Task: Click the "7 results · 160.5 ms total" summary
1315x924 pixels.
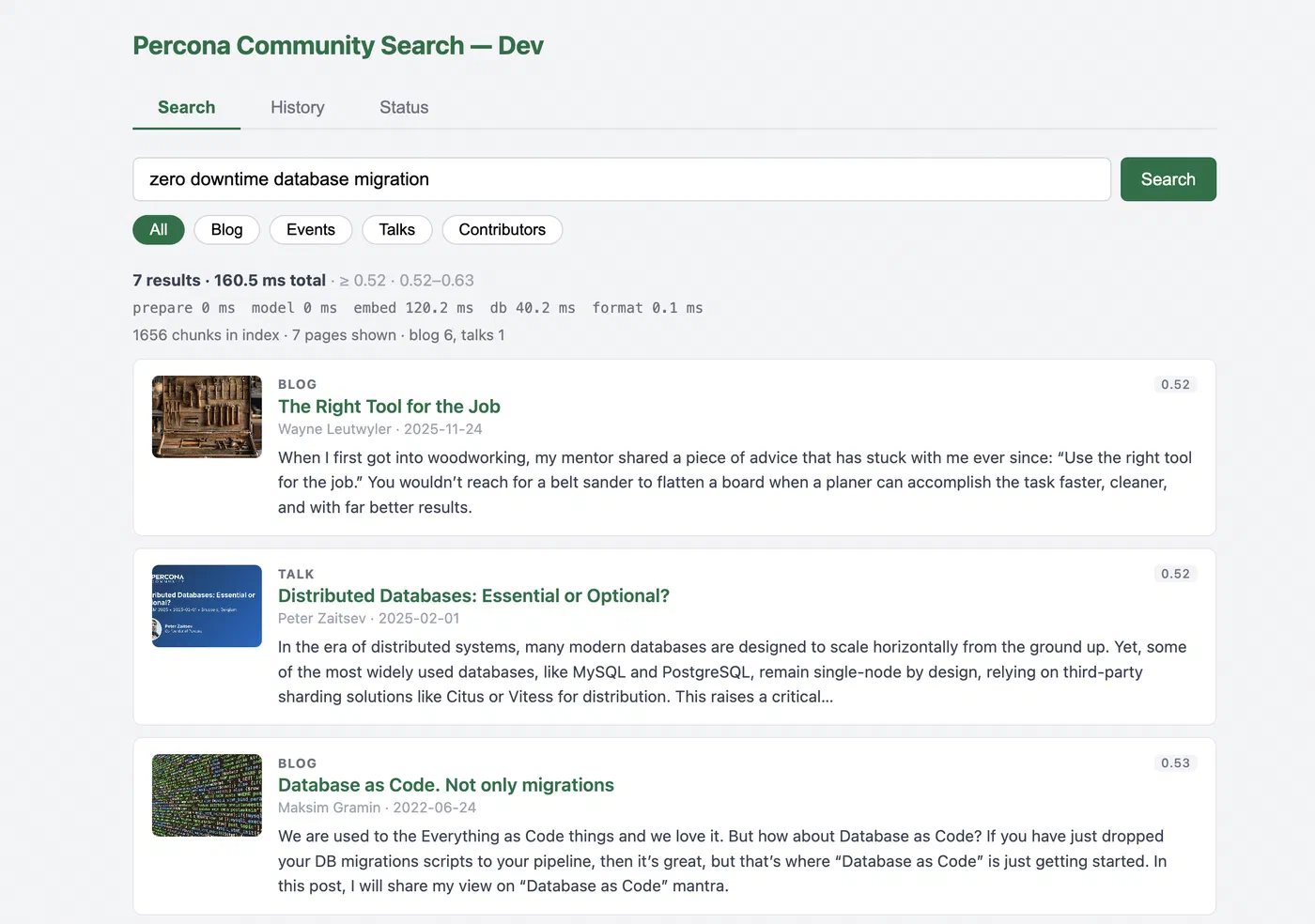Action: (229, 281)
